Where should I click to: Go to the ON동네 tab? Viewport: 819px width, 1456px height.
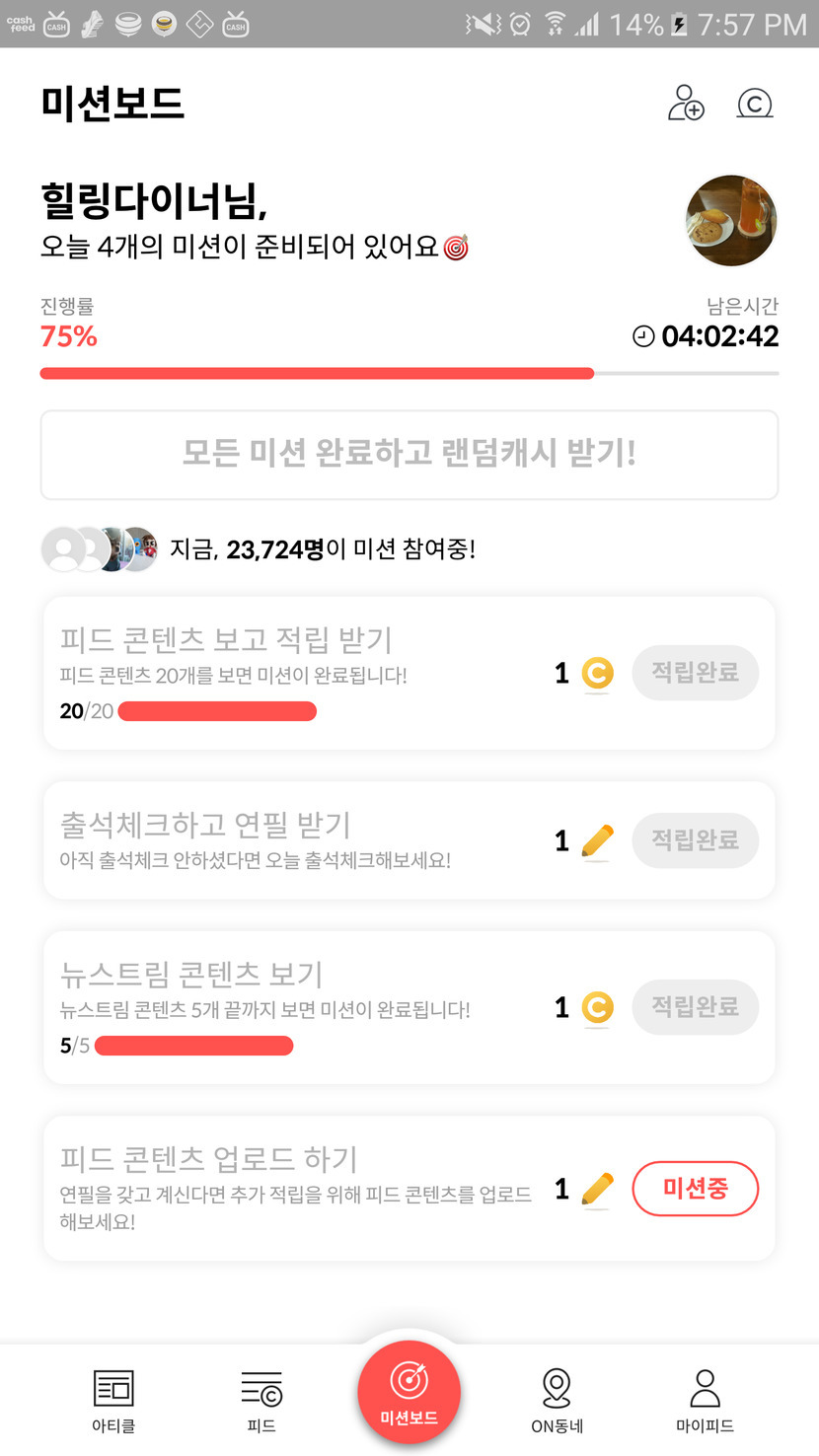[558, 1399]
